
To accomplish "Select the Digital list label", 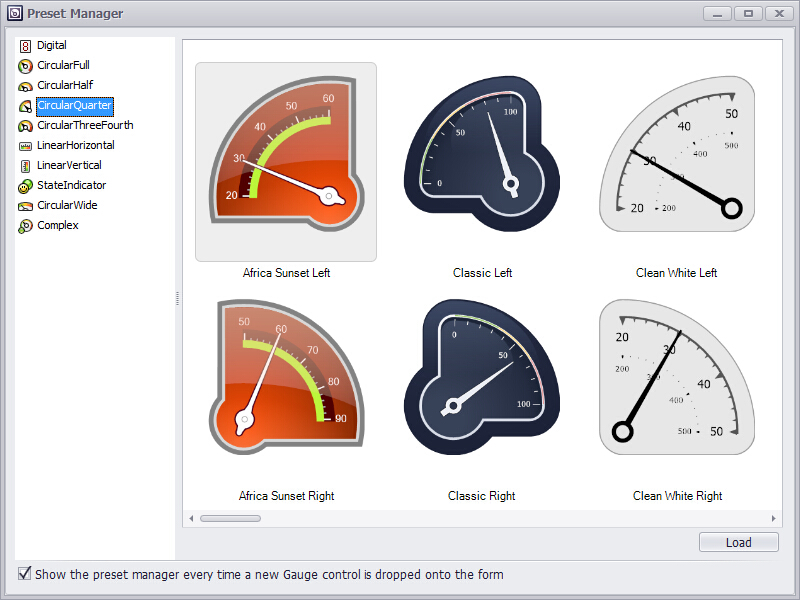I will pyautogui.click(x=52, y=45).
